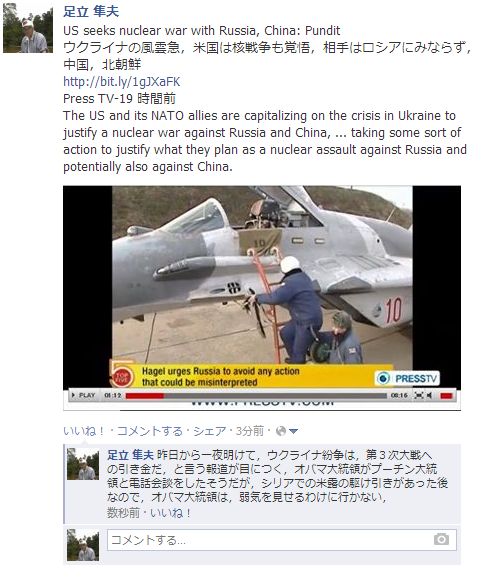The image size is (484, 583).
Task: Click camera icon in comment box
Action: [441, 539]
